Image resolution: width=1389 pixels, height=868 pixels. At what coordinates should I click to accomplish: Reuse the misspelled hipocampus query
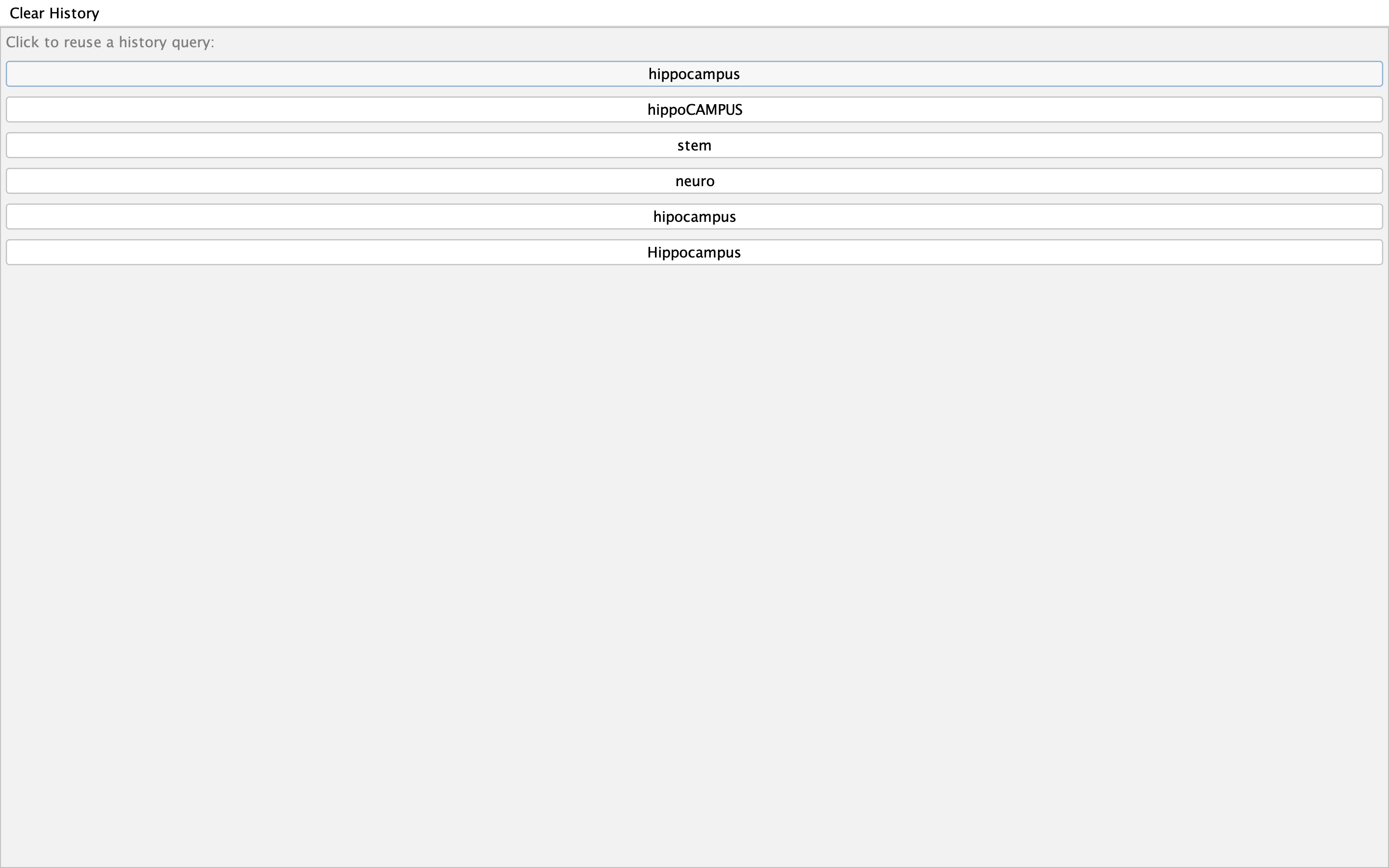point(694,217)
